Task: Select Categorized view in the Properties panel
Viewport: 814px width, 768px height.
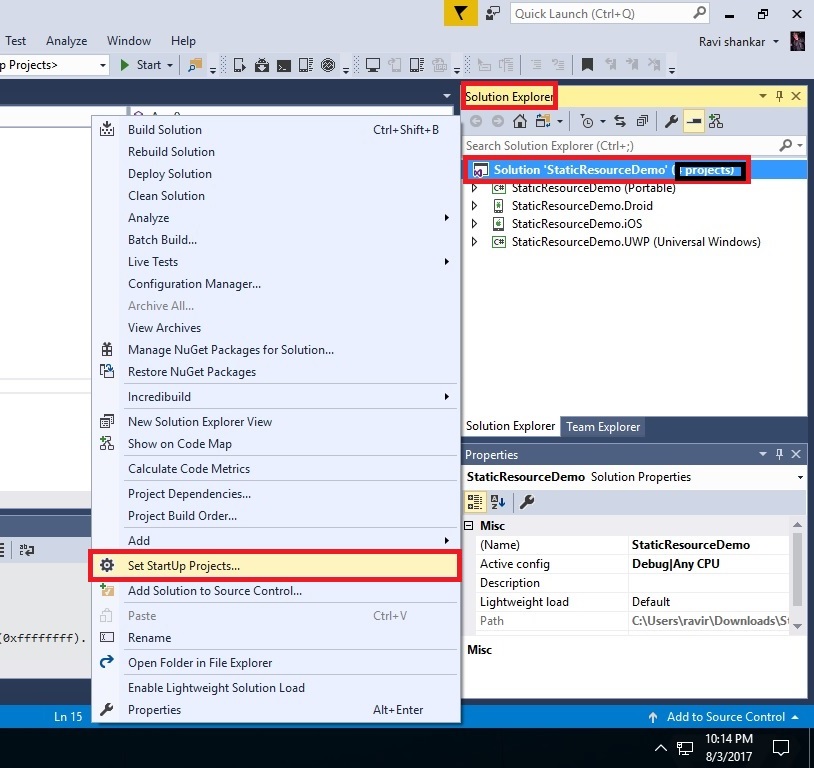Action: [477, 499]
